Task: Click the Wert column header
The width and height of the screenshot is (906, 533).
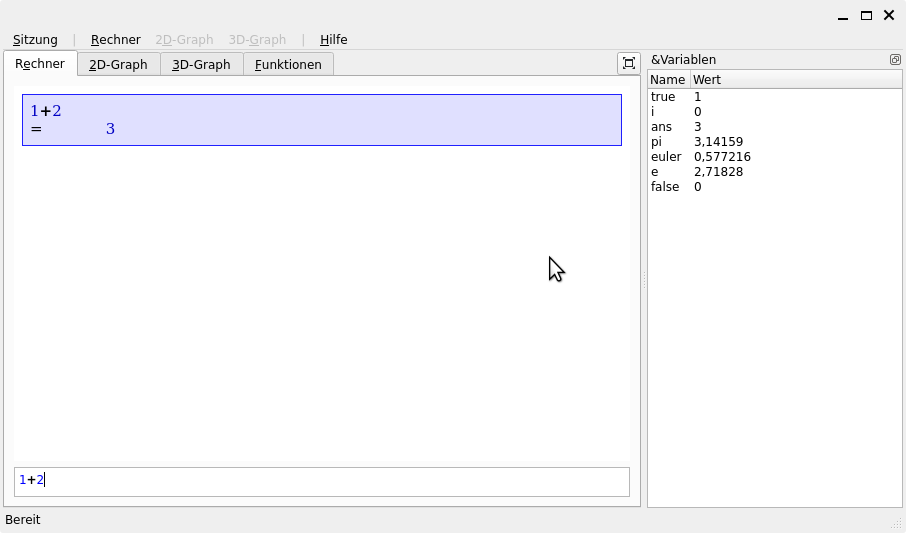Action: point(706,80)
